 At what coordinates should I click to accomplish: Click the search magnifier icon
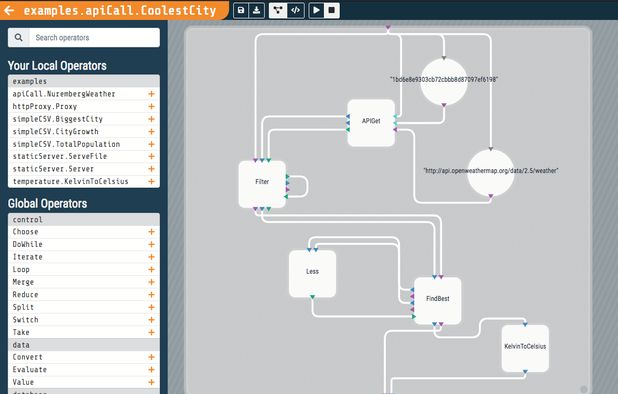[19, 37]
